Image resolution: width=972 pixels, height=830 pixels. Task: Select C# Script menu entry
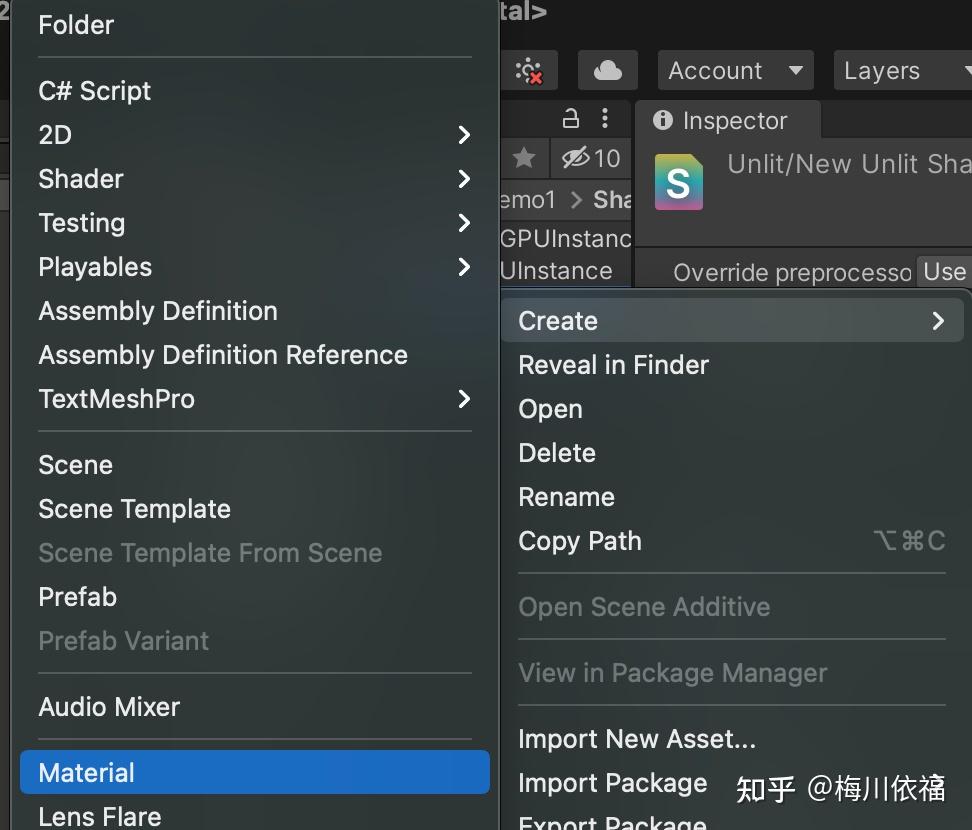[x=95, y=91]
